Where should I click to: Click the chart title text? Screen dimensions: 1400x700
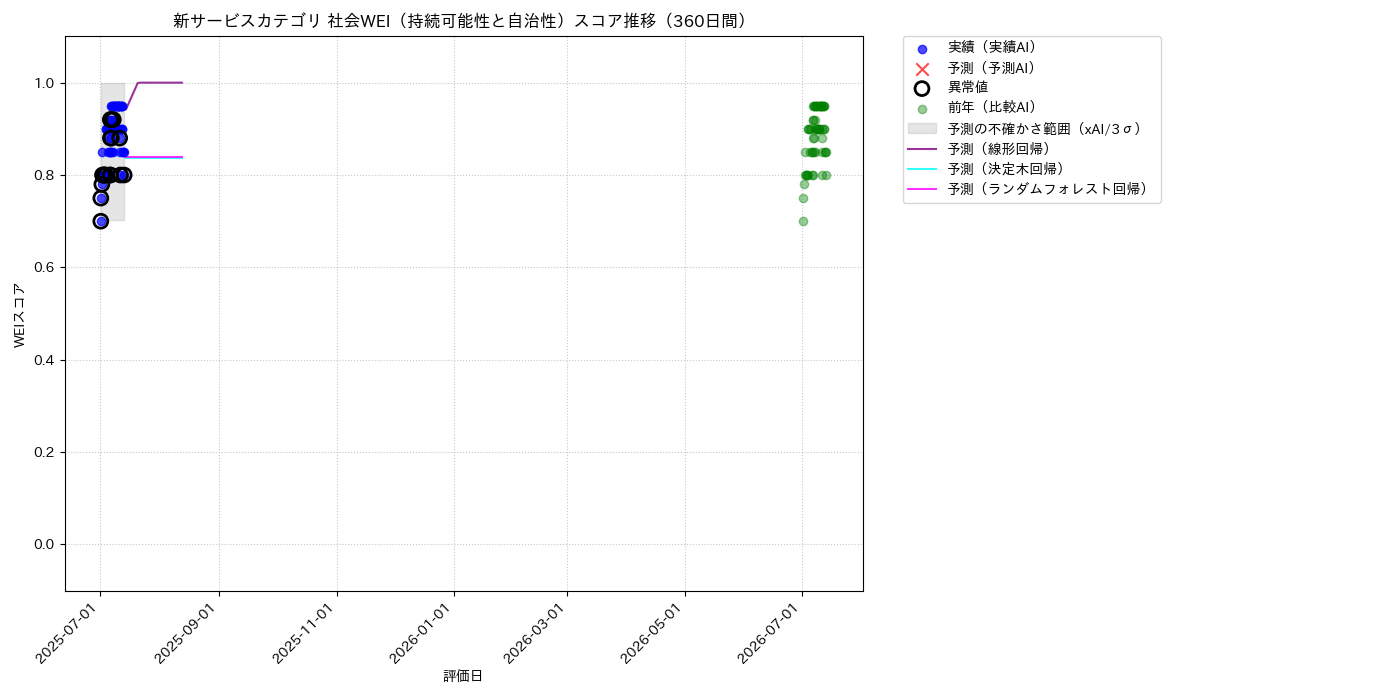(463, 21)
